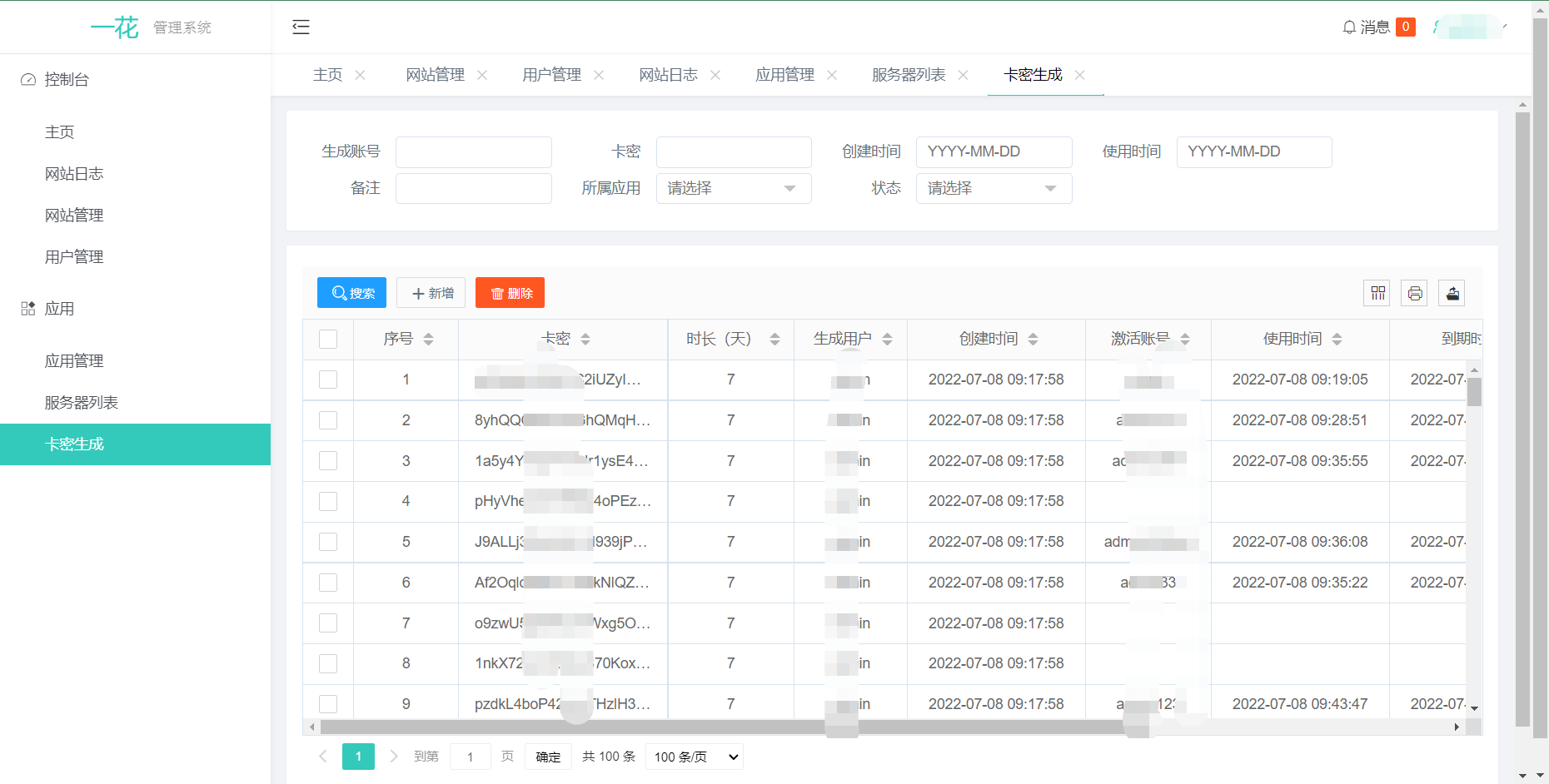Click the next page arrow in pagination
This screenshot has height=784, width=1549.
coord(393,757)
